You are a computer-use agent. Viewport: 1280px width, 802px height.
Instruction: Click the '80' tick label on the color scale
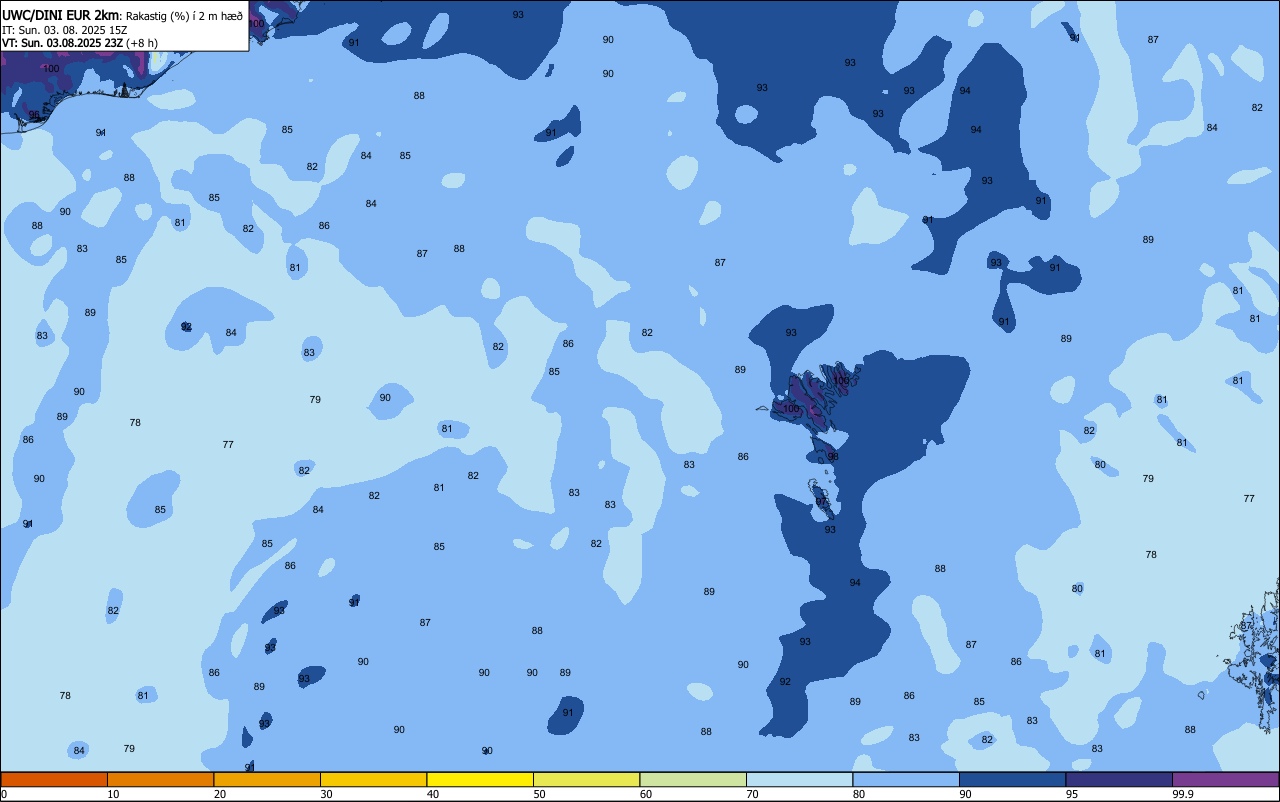(x=859, y=794)
